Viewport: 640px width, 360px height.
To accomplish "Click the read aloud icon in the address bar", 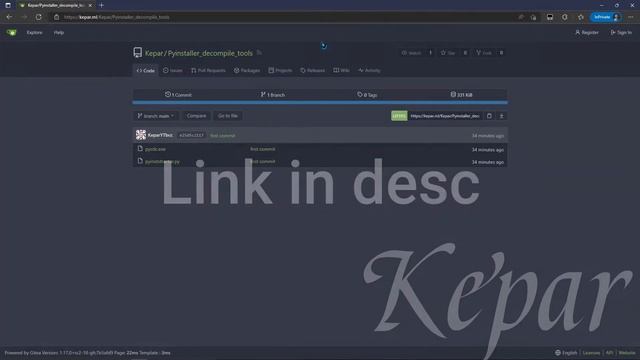I will pyautogui.click(x=521, y=17).
